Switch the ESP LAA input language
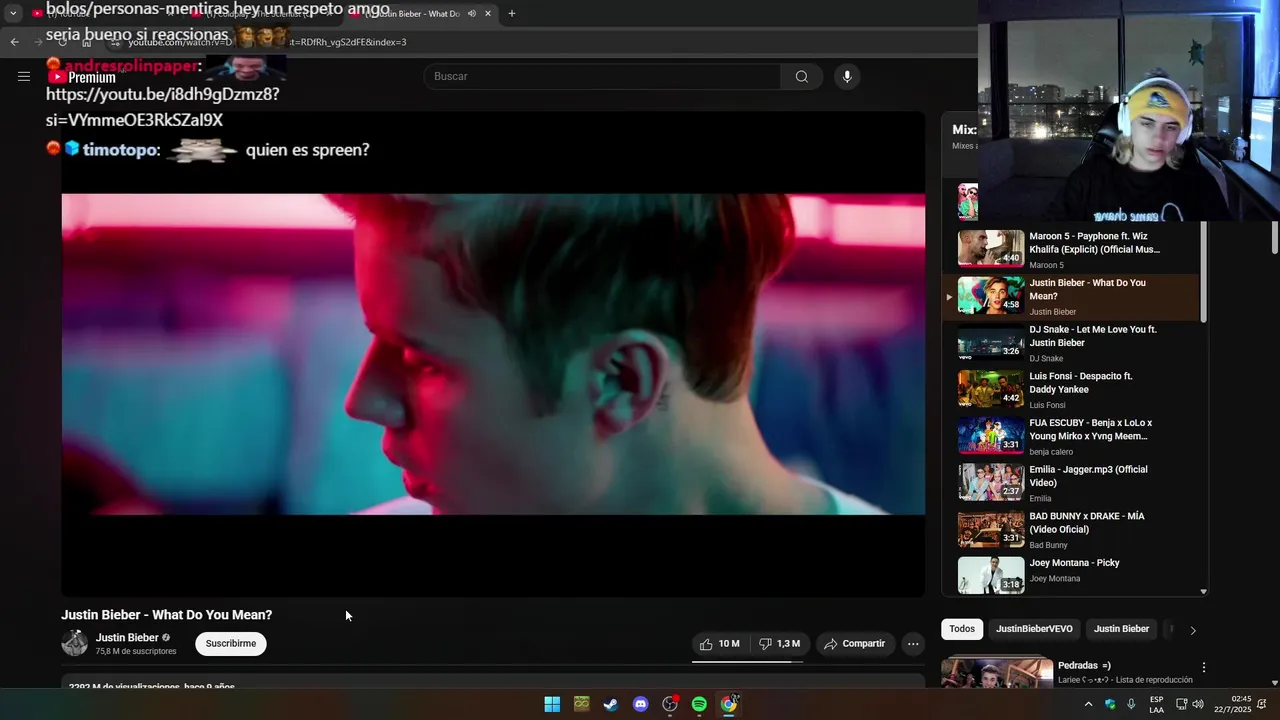Viewport: 1280px width, 720px height. coord(1156,704)
